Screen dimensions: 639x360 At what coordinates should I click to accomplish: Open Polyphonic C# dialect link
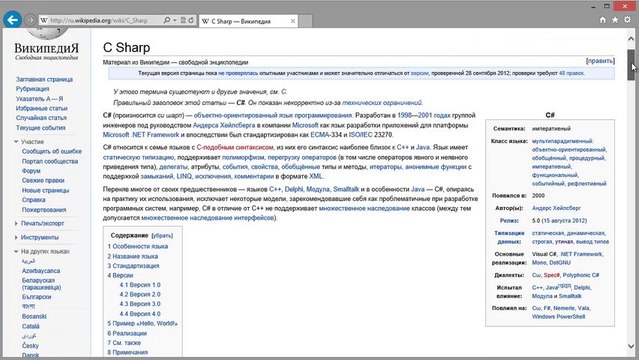coord(581,275)
